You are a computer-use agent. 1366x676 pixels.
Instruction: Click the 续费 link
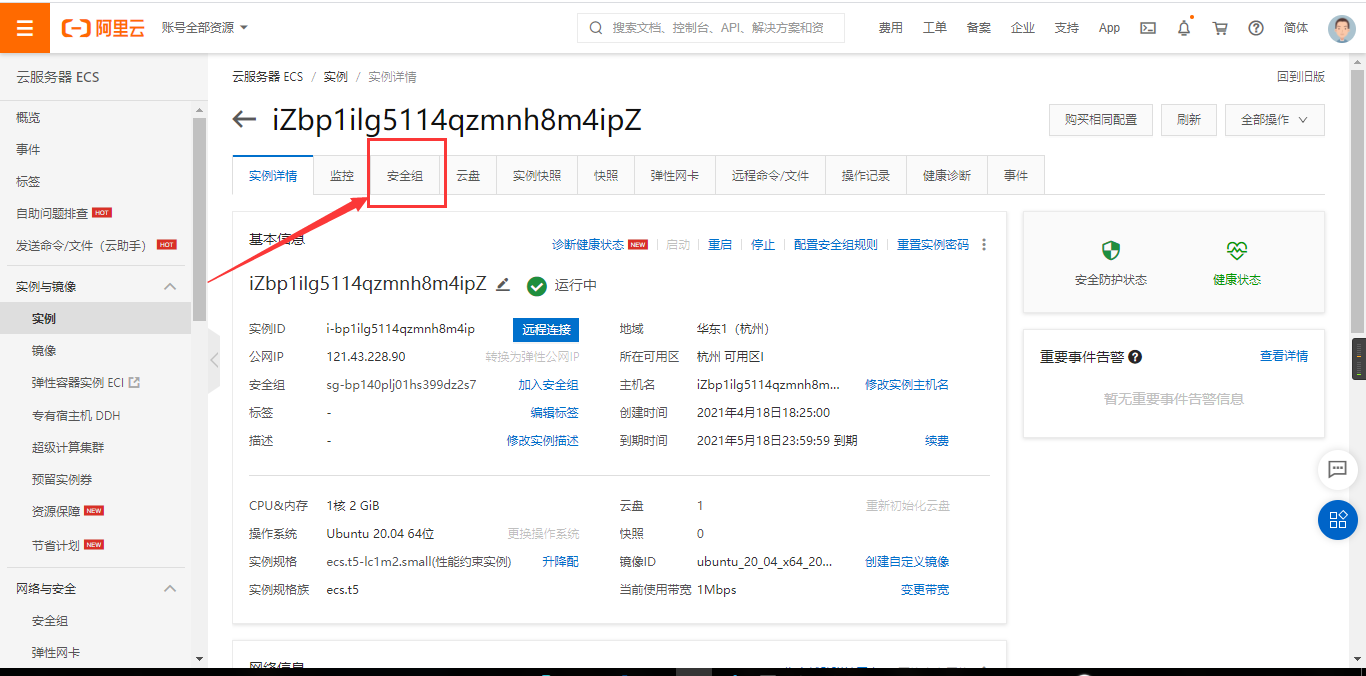tap(937, 441)
